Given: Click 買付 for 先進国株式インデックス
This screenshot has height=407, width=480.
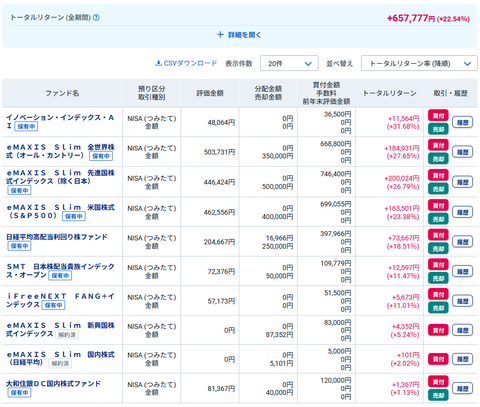Looking at the screenshot, I should pos(438,175).
